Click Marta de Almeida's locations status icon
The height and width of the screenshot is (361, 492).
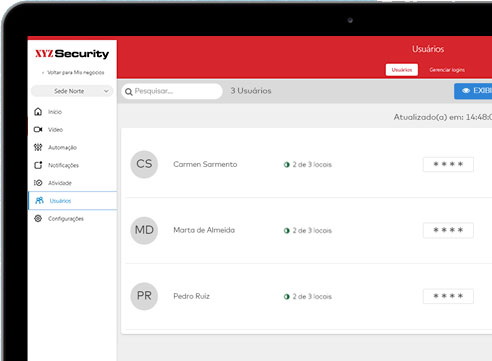point(286,231)
